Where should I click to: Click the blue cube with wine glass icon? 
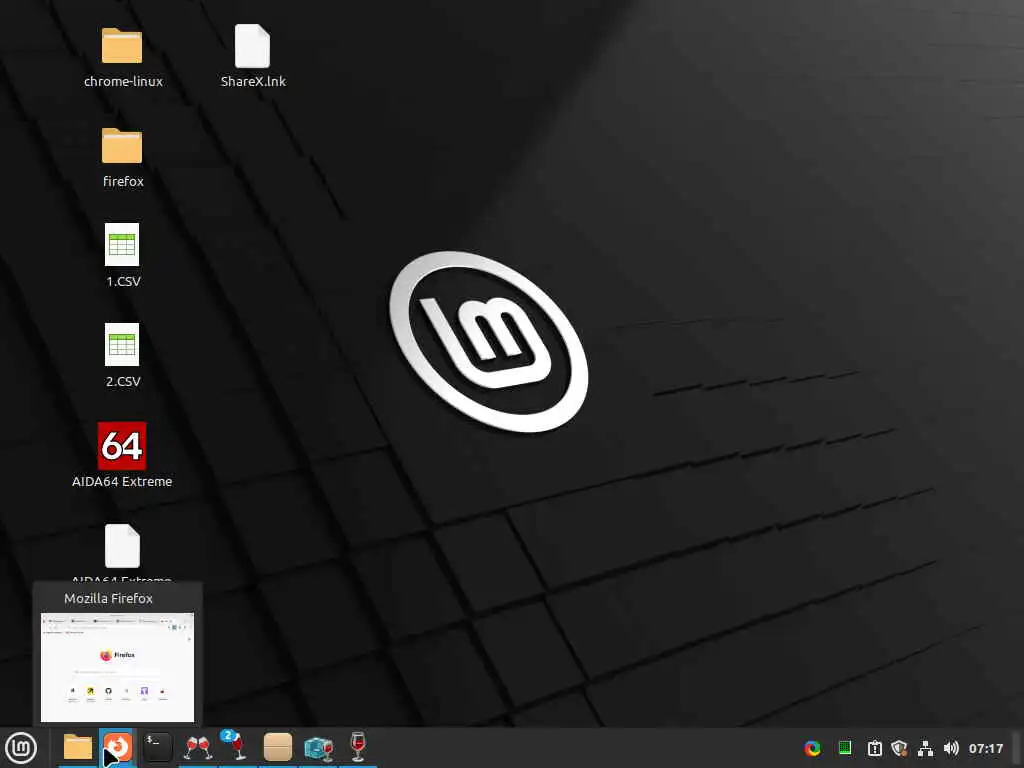pos(318,748)
